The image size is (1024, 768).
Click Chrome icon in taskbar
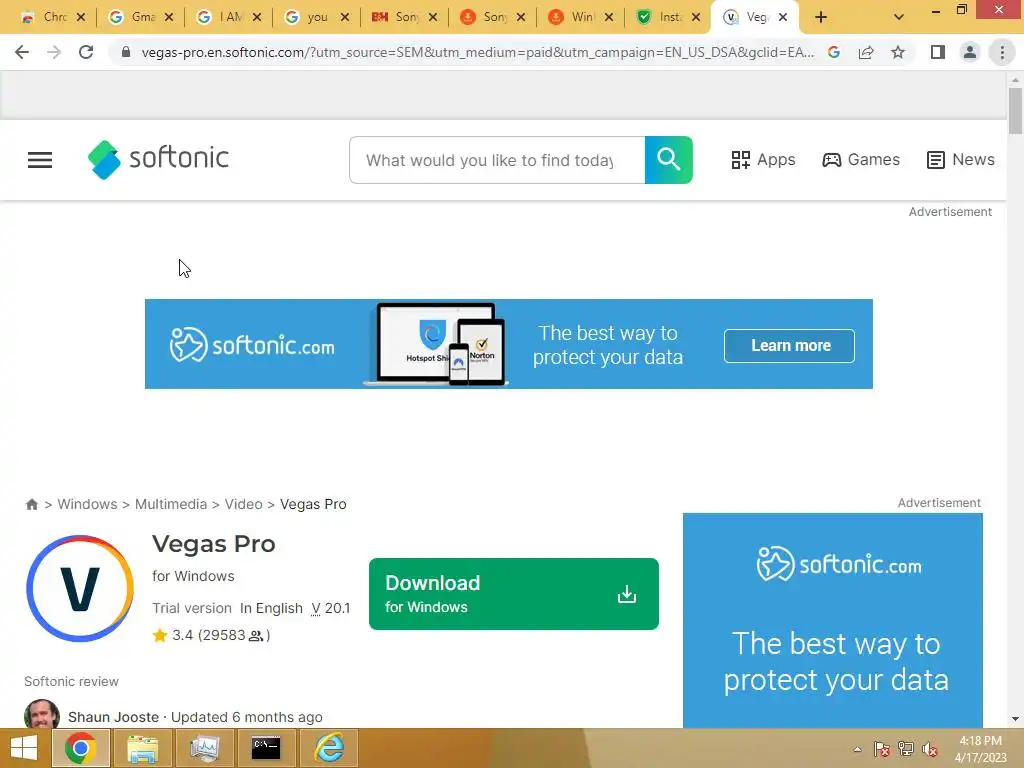pos(80,748)
